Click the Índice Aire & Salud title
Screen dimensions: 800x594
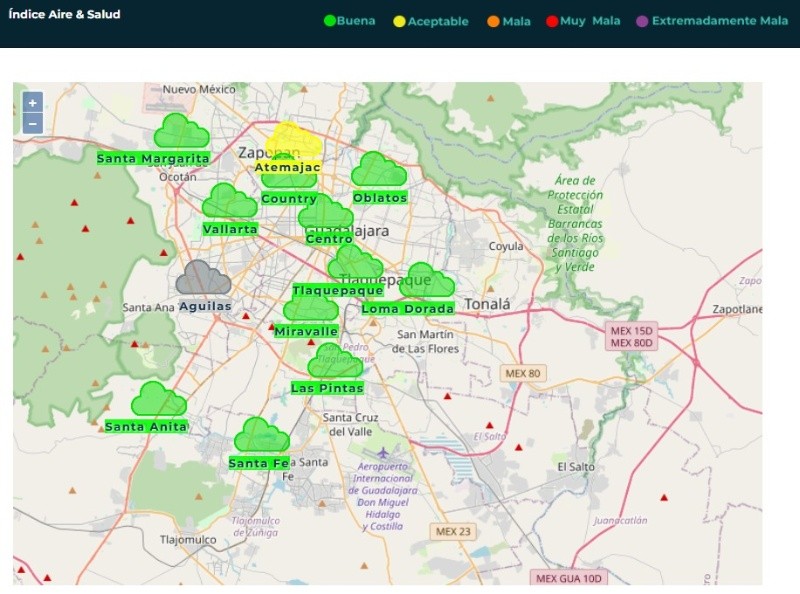point(64,15)
